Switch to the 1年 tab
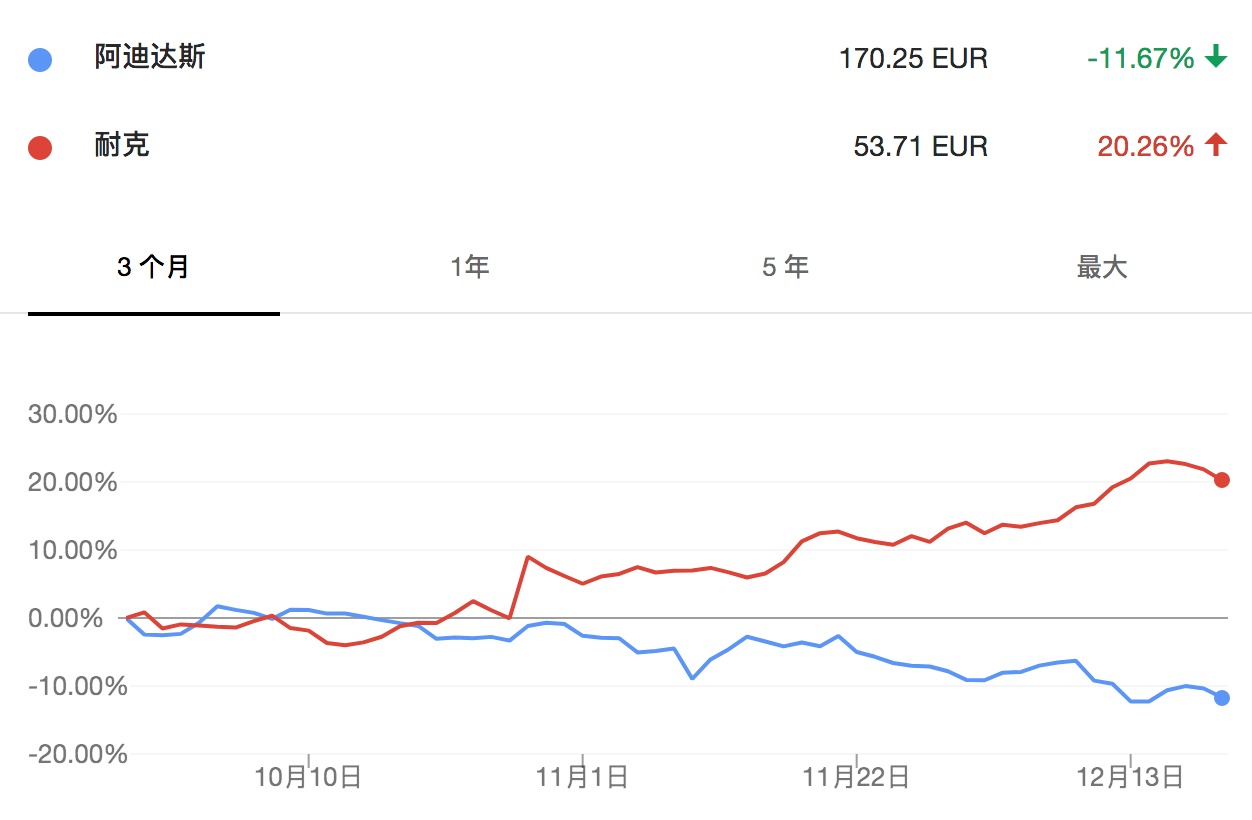1252x820 pixels. (x=469, y=268)
